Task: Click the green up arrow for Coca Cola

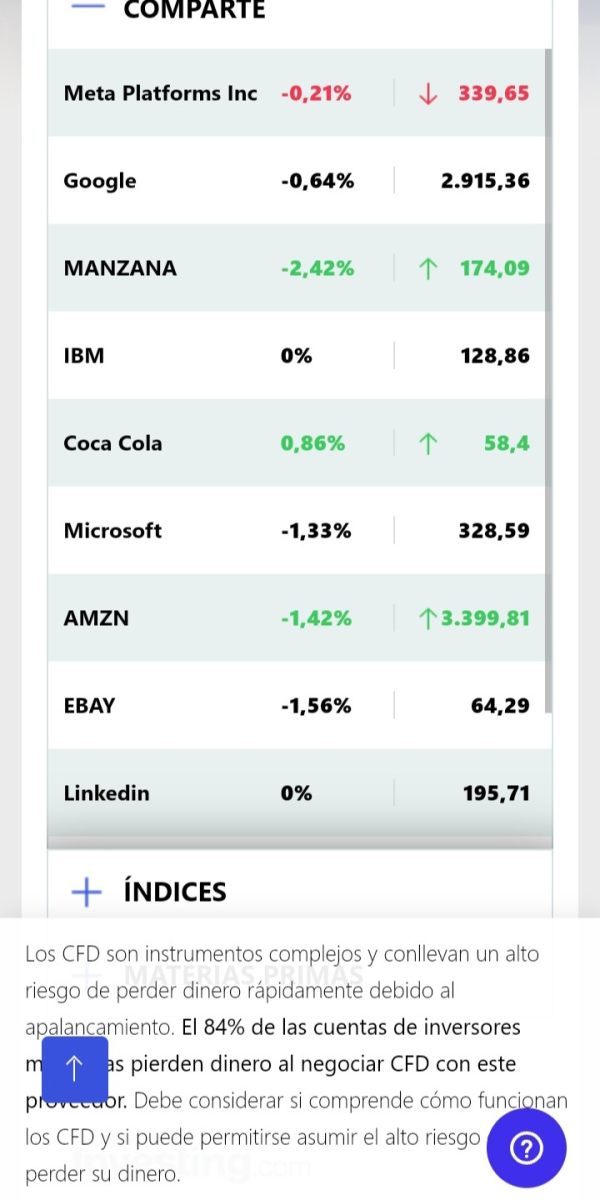Action: pos(428,443)
